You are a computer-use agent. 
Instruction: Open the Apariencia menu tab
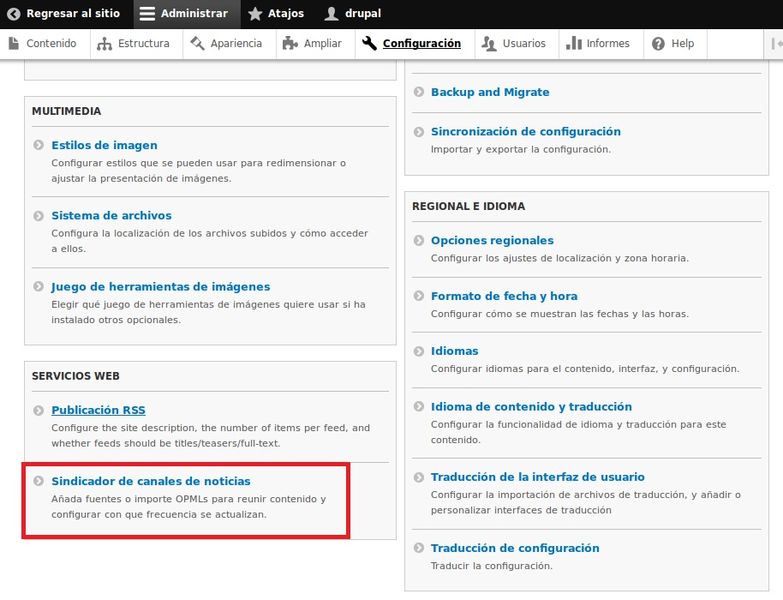pos(229,44)
